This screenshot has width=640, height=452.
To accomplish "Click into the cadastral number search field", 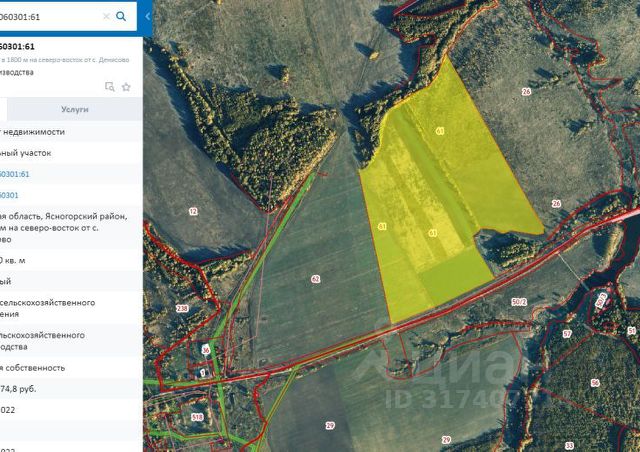I will point(49,16).
